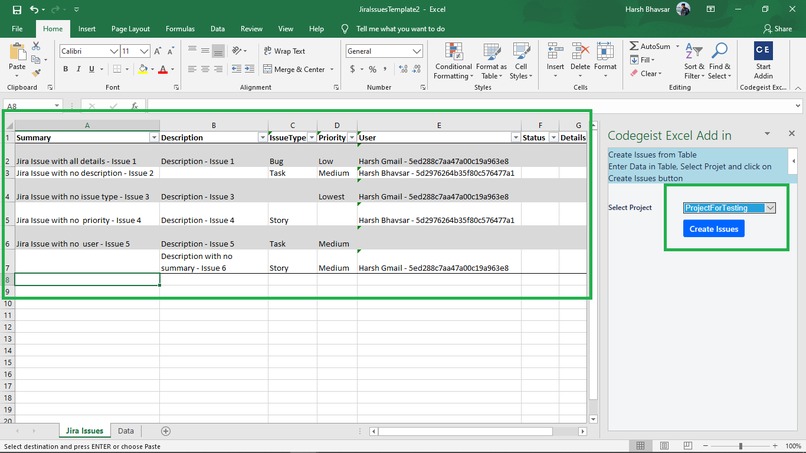Save the workbook with the floppy icon
806x453 pixels.
[x=16, y=9]
